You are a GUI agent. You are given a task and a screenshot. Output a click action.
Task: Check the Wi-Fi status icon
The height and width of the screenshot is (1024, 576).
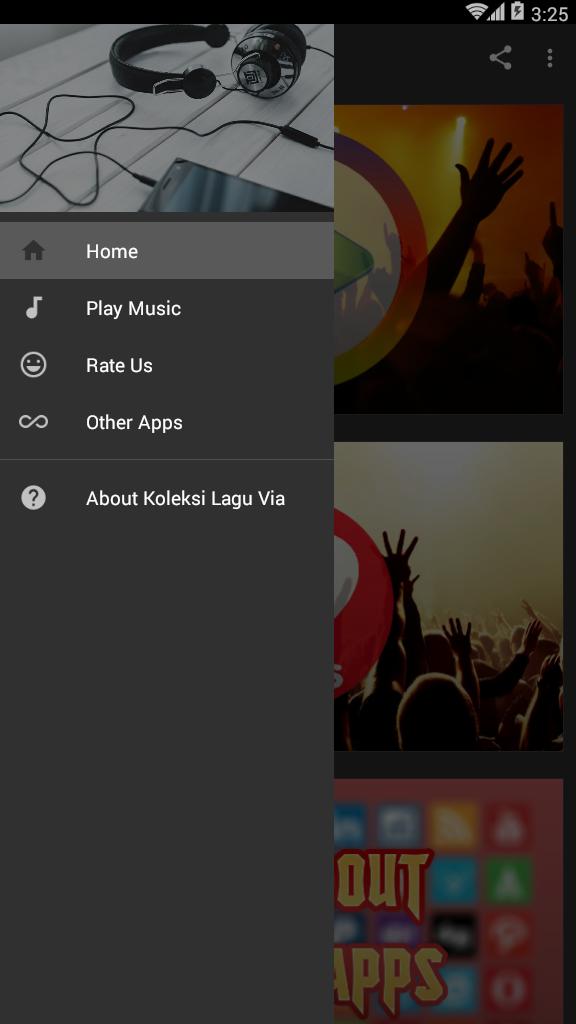(477, 12)
